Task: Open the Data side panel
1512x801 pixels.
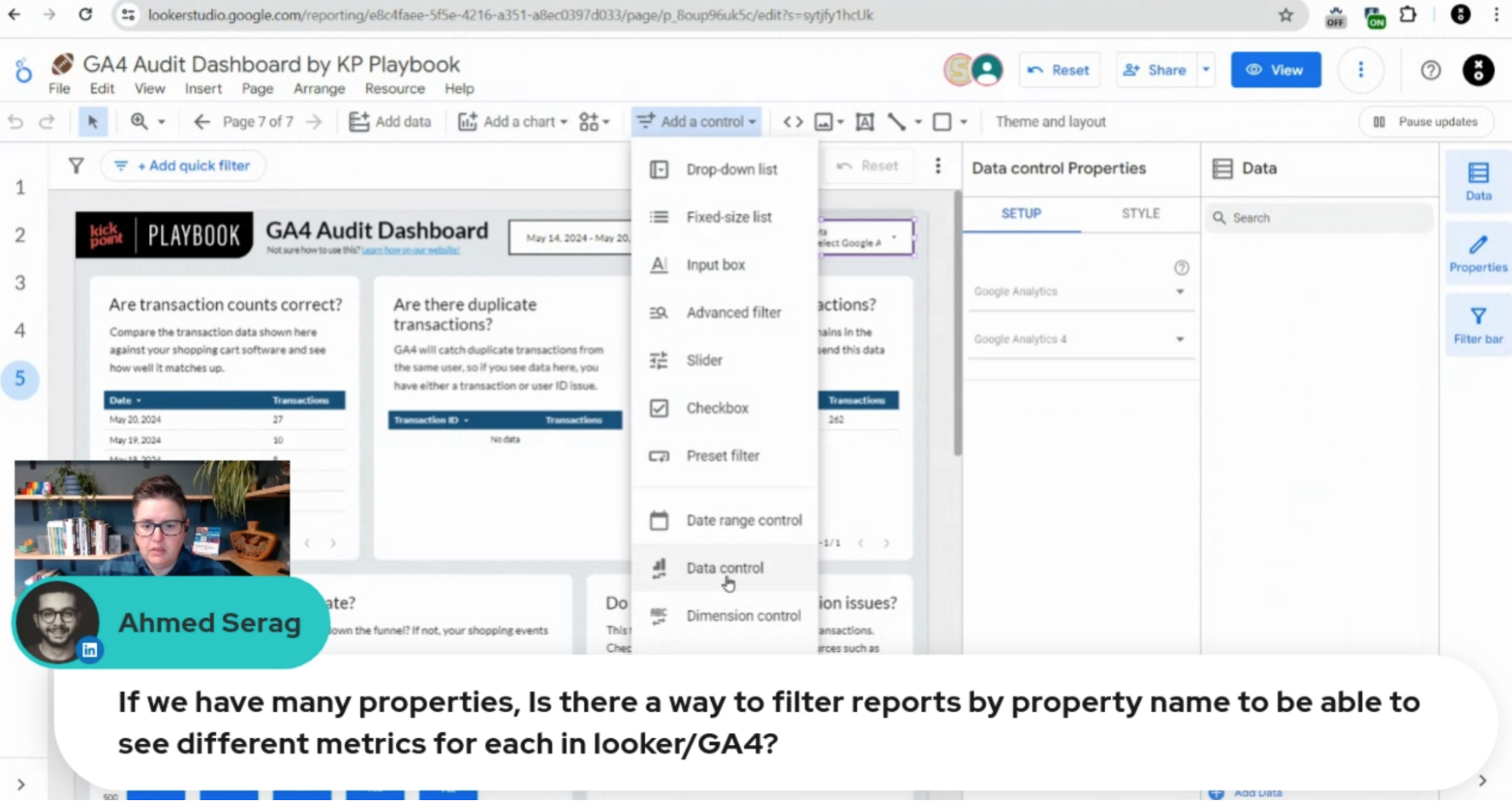Action: coord(1478,182)
